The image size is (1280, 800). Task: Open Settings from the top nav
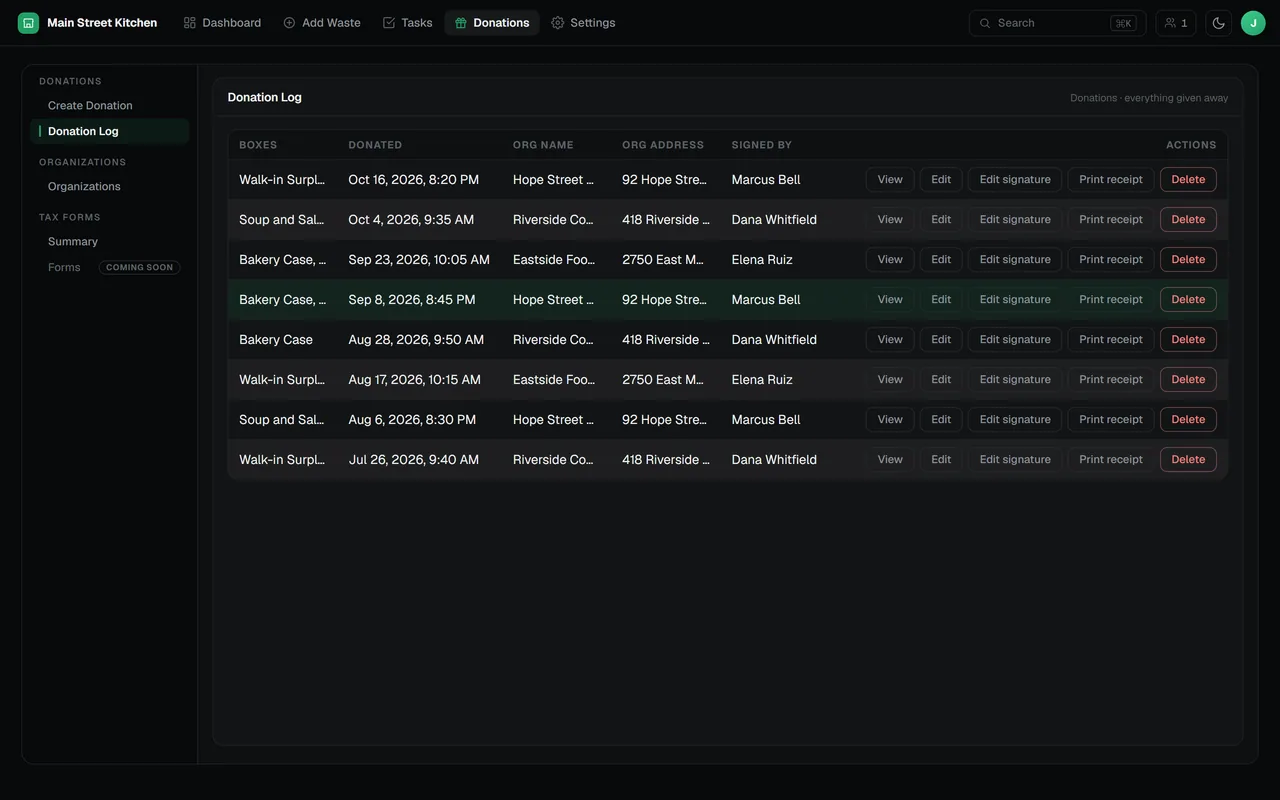tap(583, 23)
